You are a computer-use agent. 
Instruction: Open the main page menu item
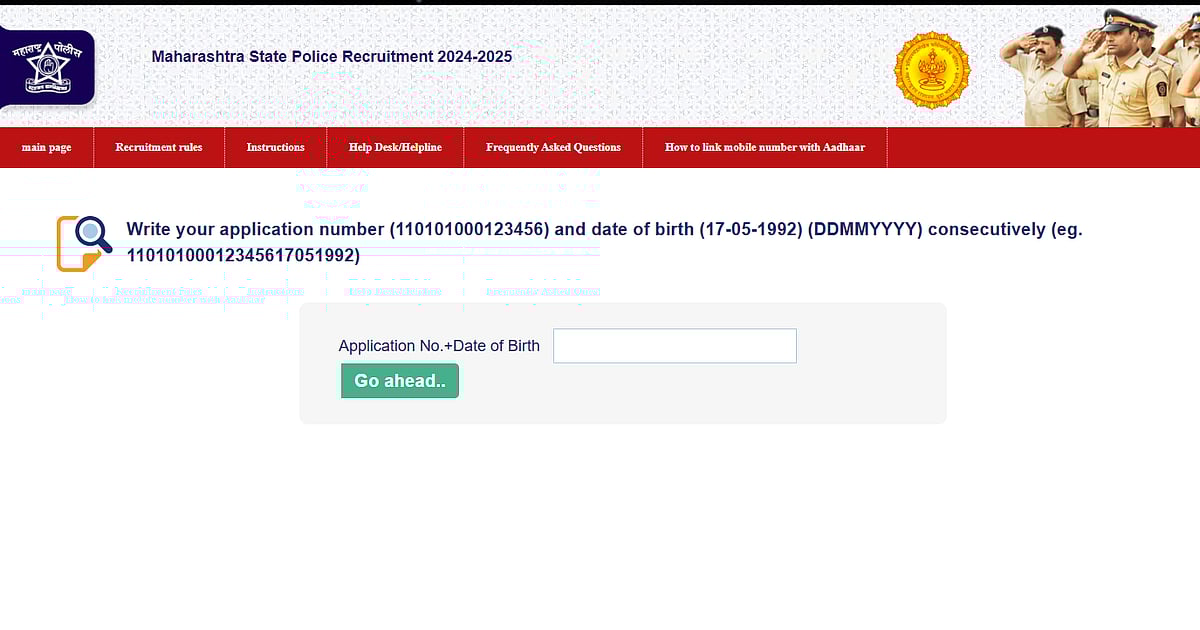tap(46, 147)
